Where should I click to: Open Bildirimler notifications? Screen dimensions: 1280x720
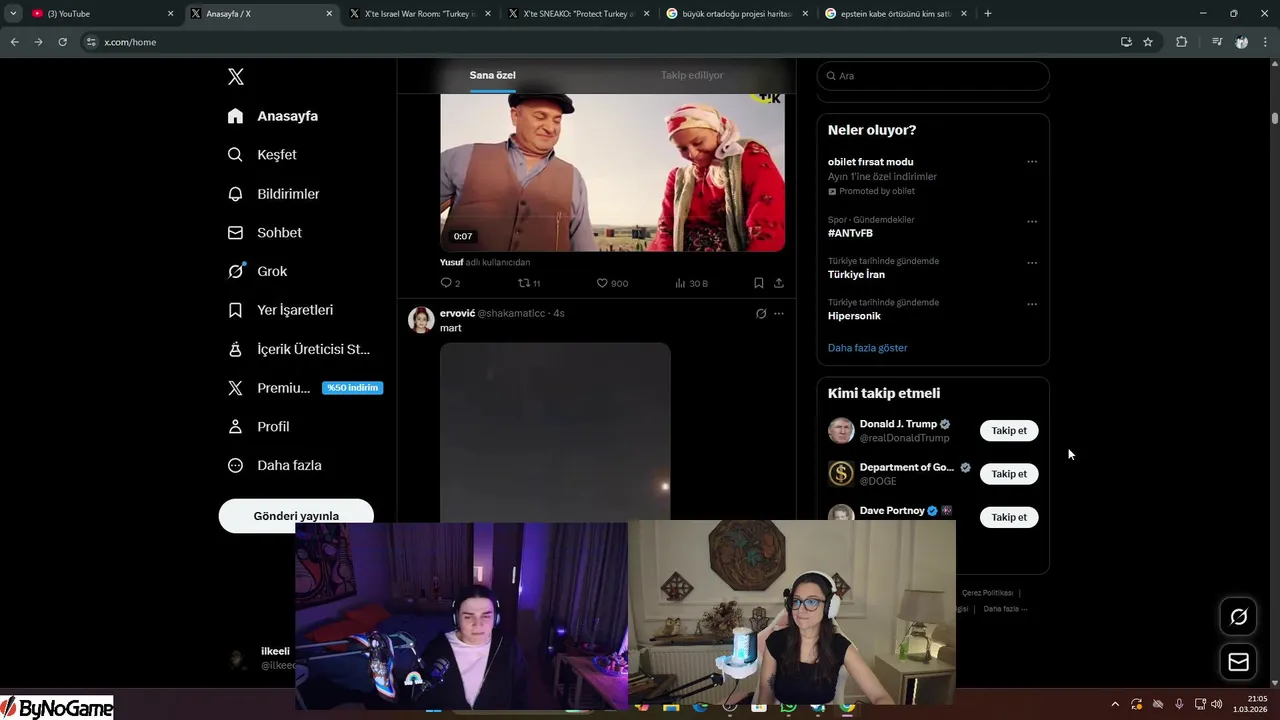(273, 194)
